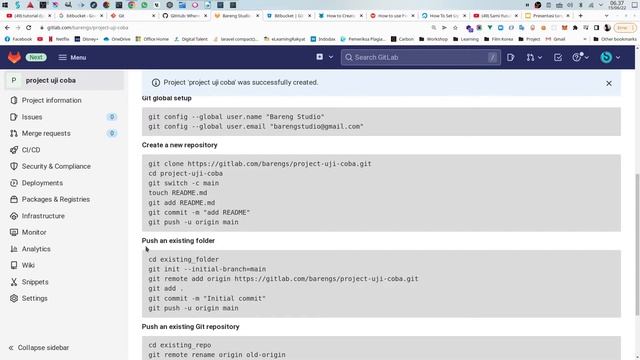The height and width of the screenshot is (360, 640).
Task: Open the create new plus icon
Action: [x=320, y=57]
